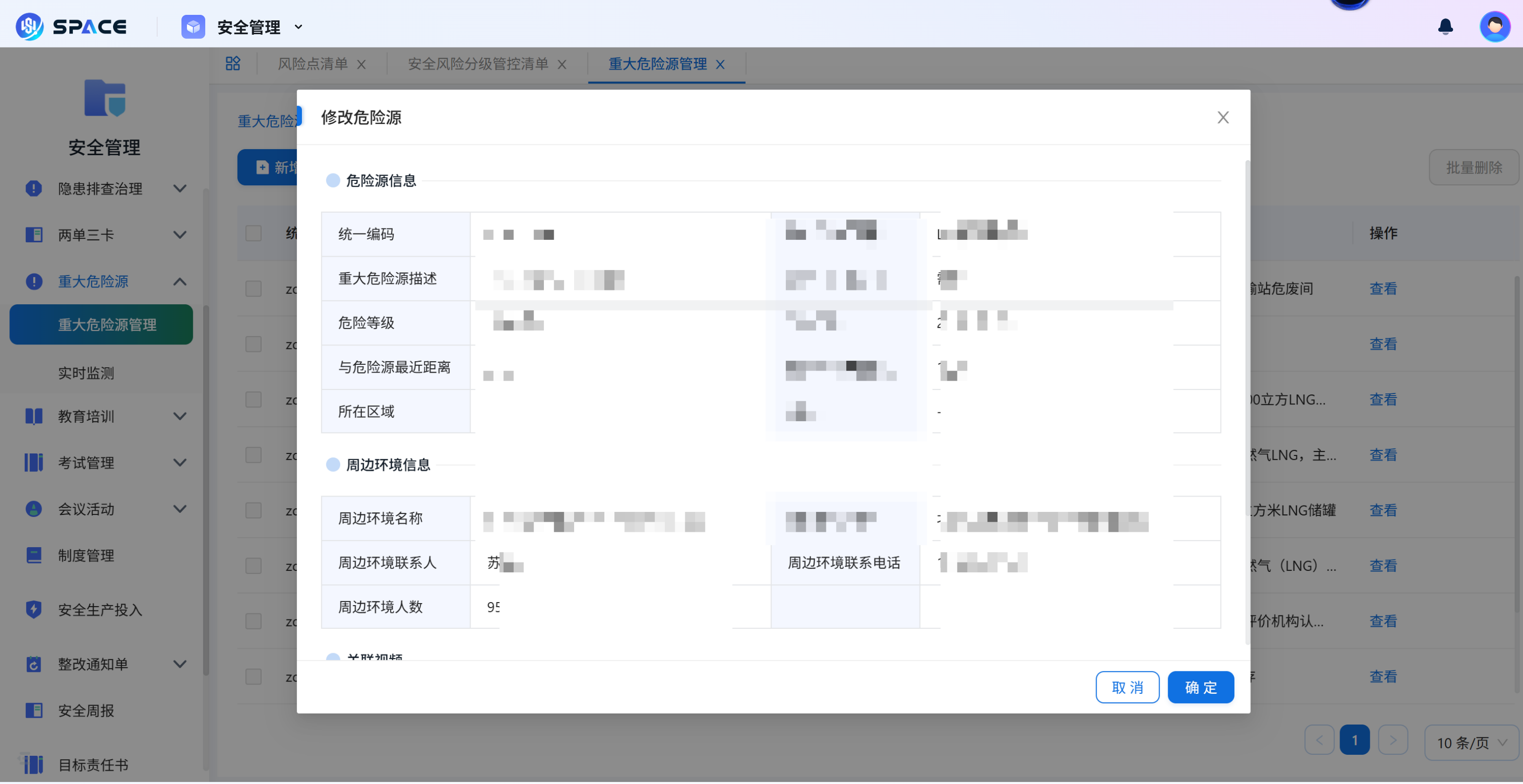Collapse the 重大危险源 menu section
This screenshot has width=1523, height=784.
[x=180, y=282]
